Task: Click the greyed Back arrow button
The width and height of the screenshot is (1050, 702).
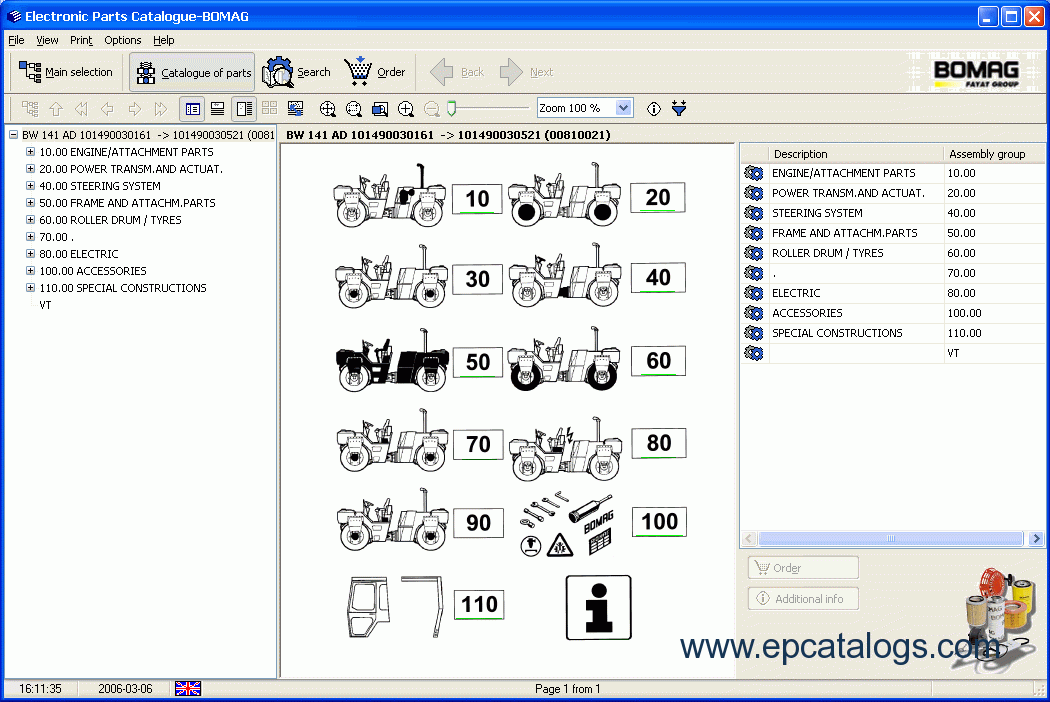Action: tap(457, 72)
